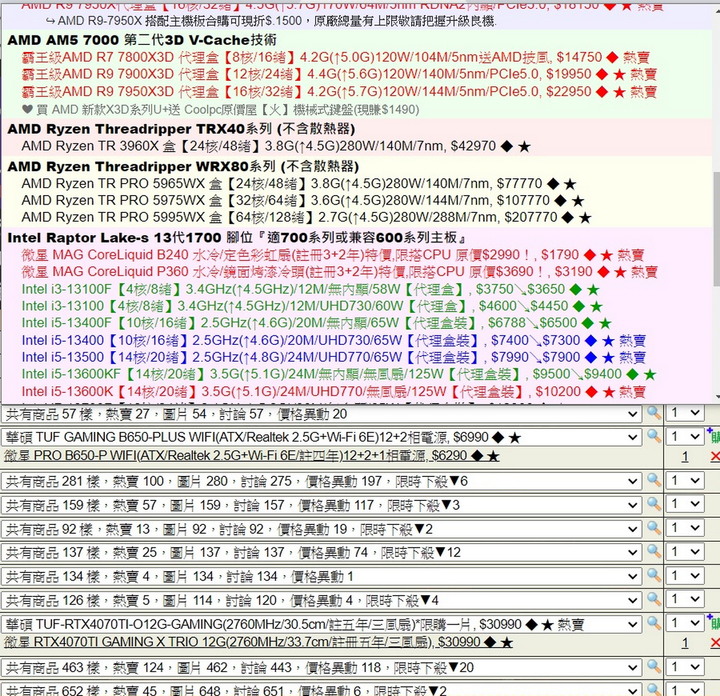This screenshot has height=696, width=720.
Task: Open quantity dropdown for 共有商品 57 樣 row
Action: tap(685, 413)
